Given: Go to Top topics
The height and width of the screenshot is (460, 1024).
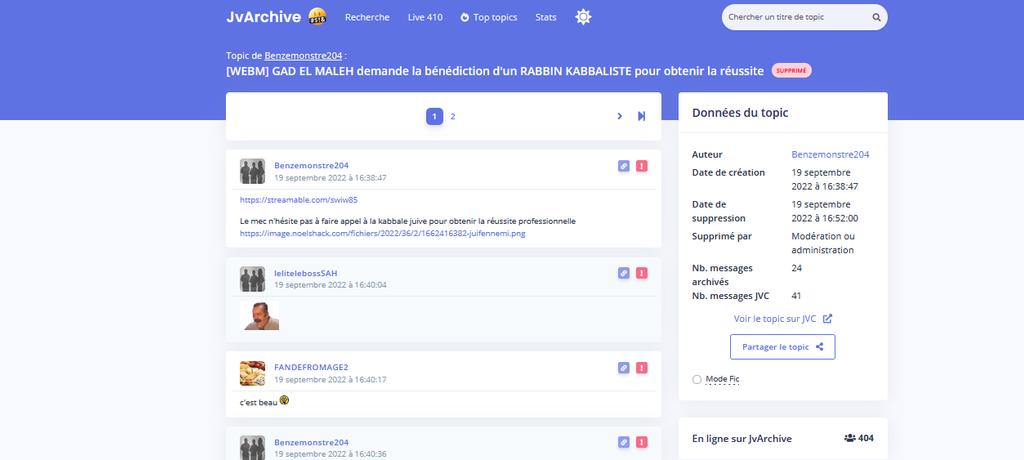Looking at the screenshot, I should tap(489, 17).
